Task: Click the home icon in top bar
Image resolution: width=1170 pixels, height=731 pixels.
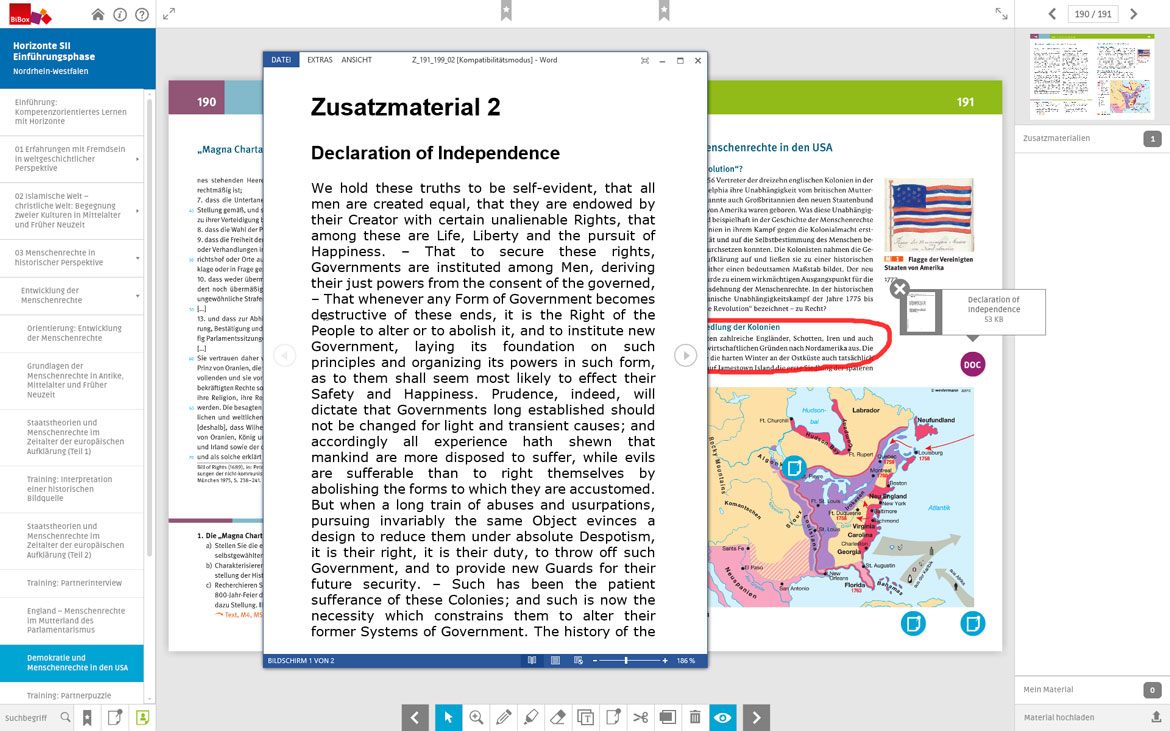Action: pos(97,14)
